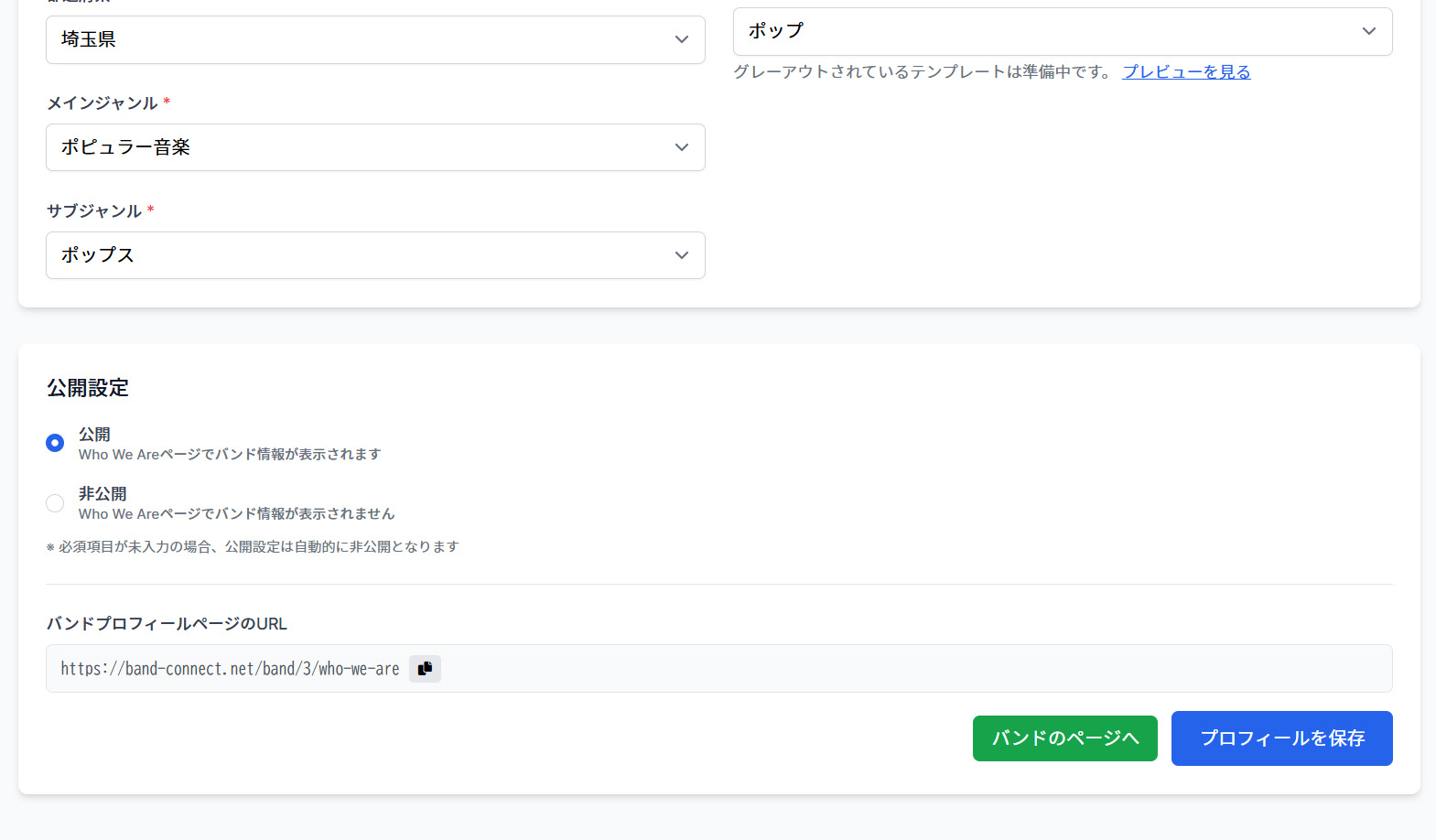Click the グレーアウトされているテンプレート notice text

pyautogui.click(x=922, y=71)
